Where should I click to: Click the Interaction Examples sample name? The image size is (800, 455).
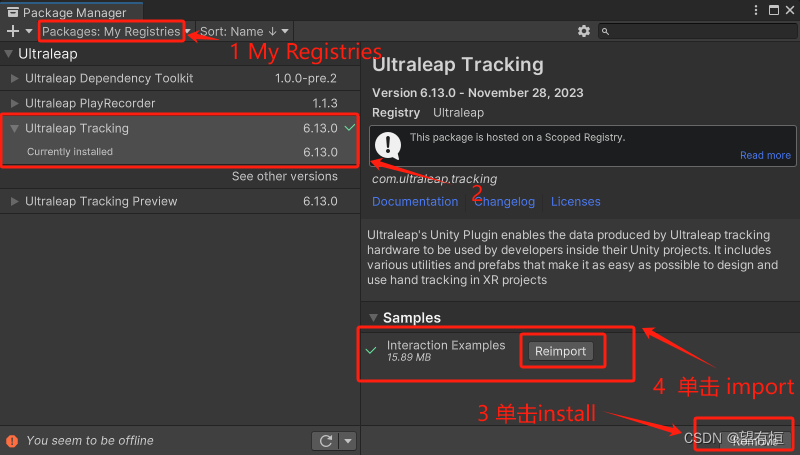446,345
